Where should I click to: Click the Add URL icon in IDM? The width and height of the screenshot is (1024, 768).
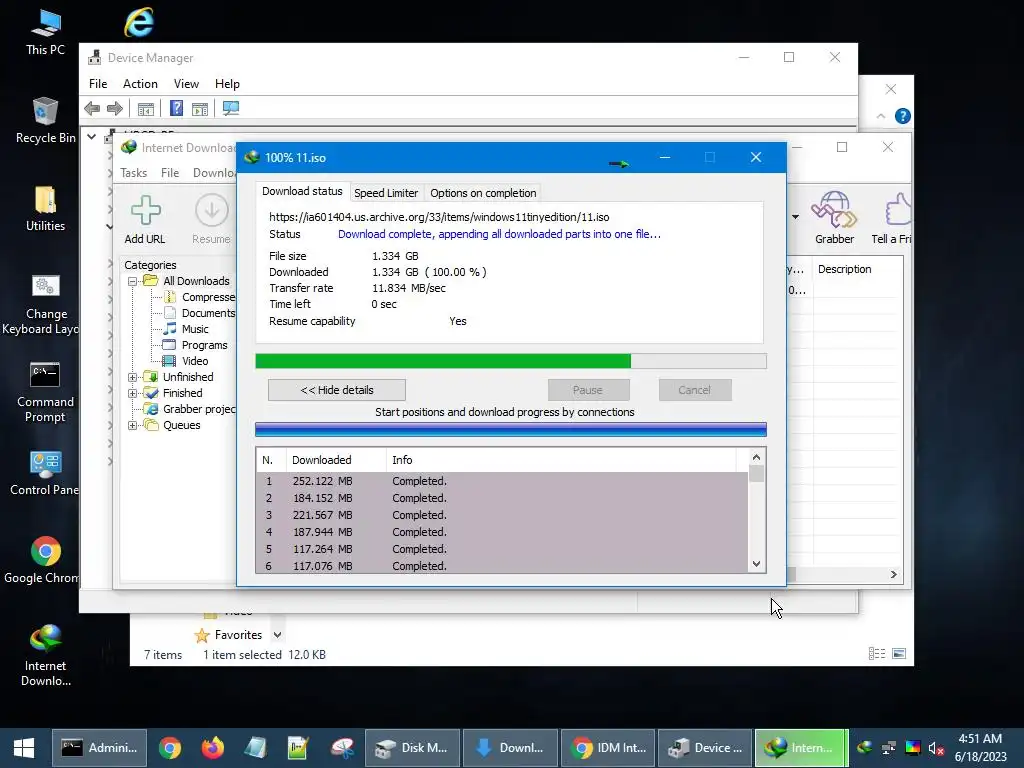[146, 211]
